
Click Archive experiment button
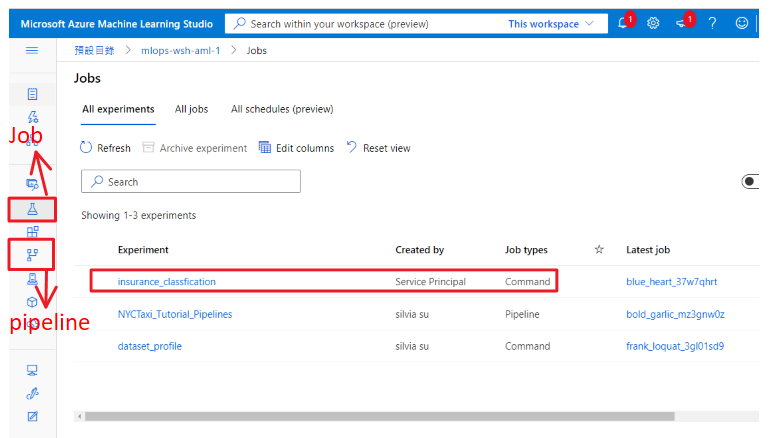click(194, 148)
